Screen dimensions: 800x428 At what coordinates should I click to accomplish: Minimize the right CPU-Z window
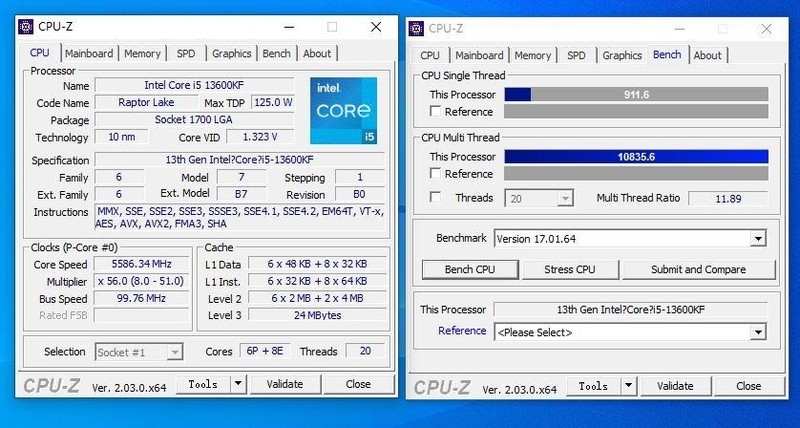coord(680,29)
